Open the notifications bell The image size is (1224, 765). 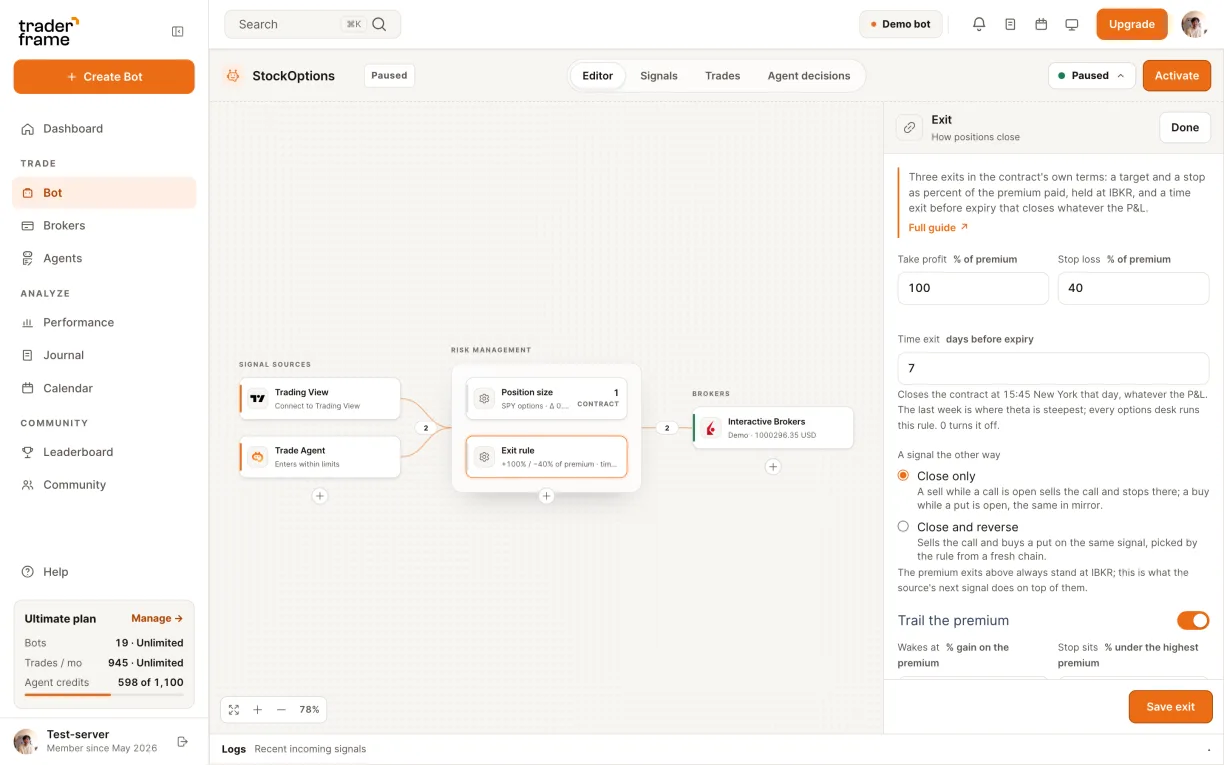pos(979,24)
